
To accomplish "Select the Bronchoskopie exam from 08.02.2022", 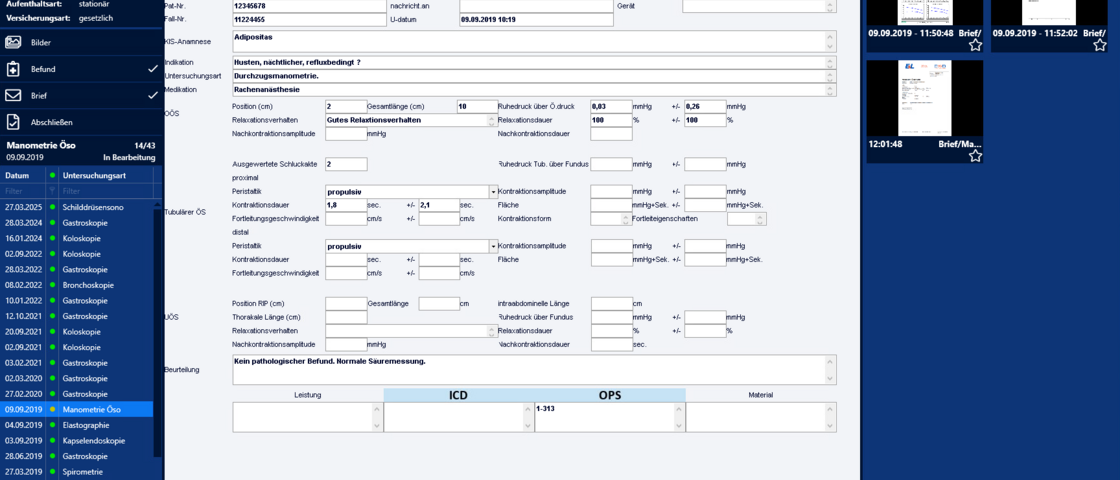I will pos(76,285).
